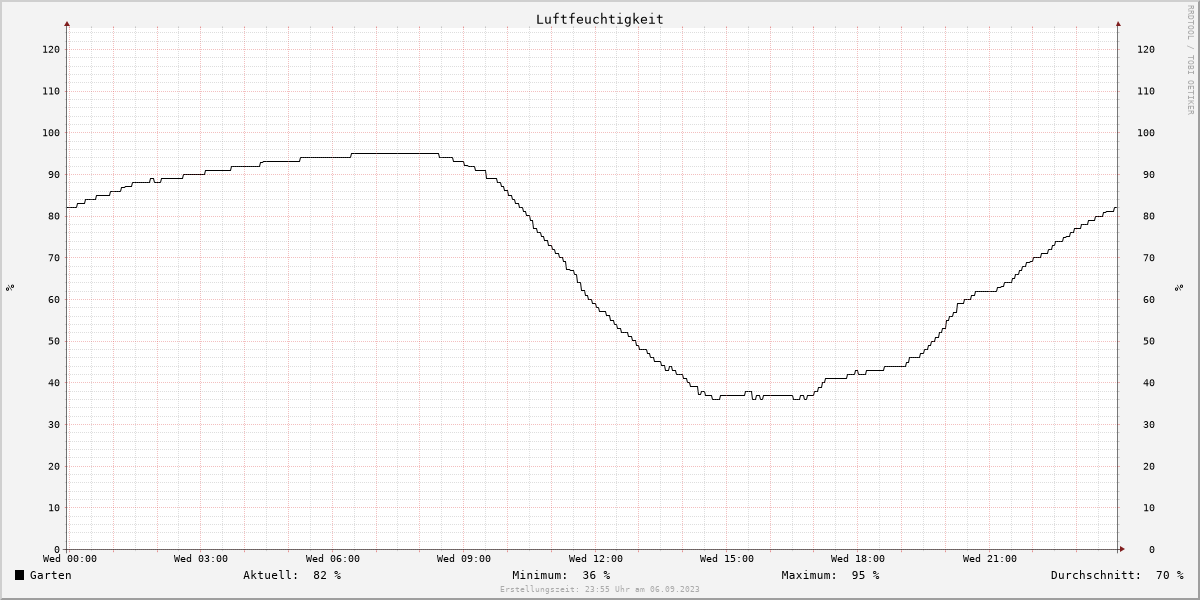Click the 40 label on left axis
Image resolution: width=1200 pixels, height=600 pixels.
tap(53, 382)
